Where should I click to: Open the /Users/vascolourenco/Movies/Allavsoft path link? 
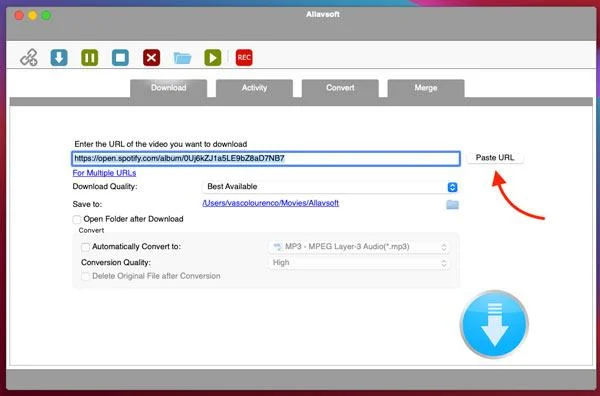click(271, 203)
